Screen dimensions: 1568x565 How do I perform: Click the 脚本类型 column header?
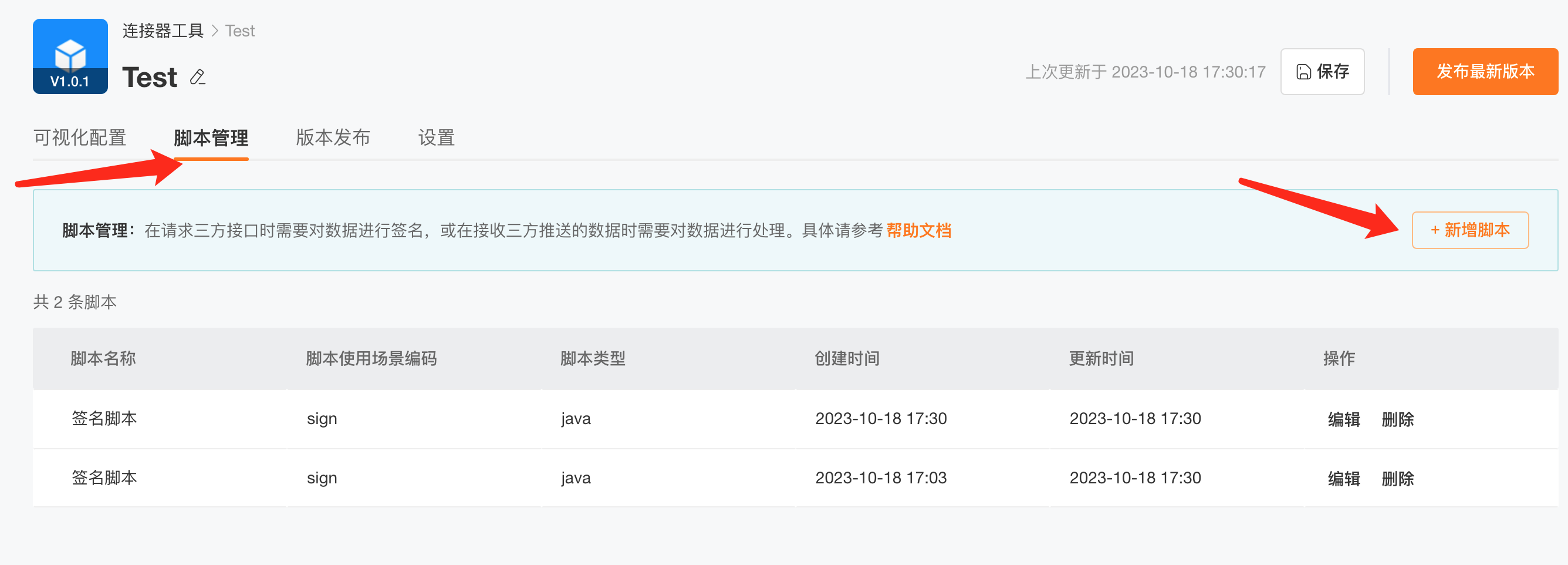tap(593, 358)
